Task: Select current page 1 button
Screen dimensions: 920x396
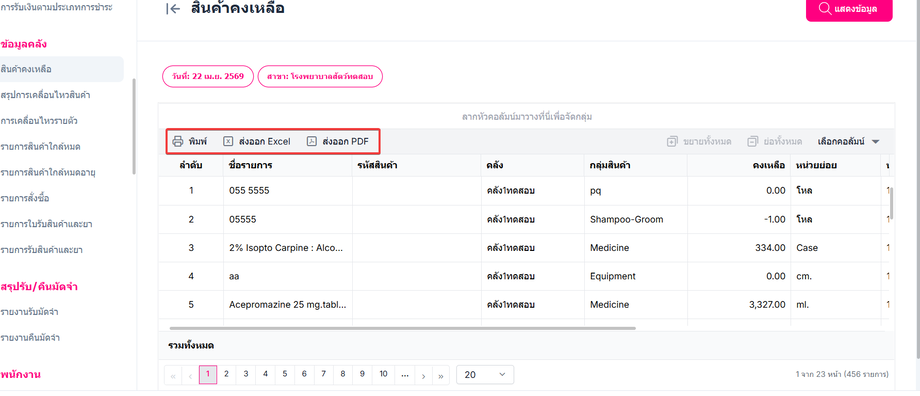Action: click(208, 374)
